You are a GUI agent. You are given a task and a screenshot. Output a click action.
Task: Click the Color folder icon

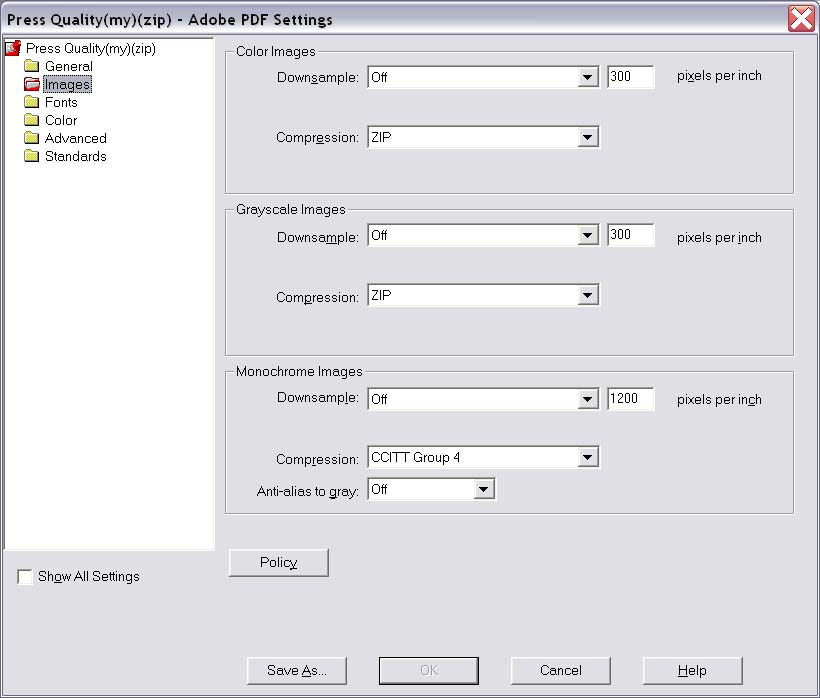tap(31, 120)
